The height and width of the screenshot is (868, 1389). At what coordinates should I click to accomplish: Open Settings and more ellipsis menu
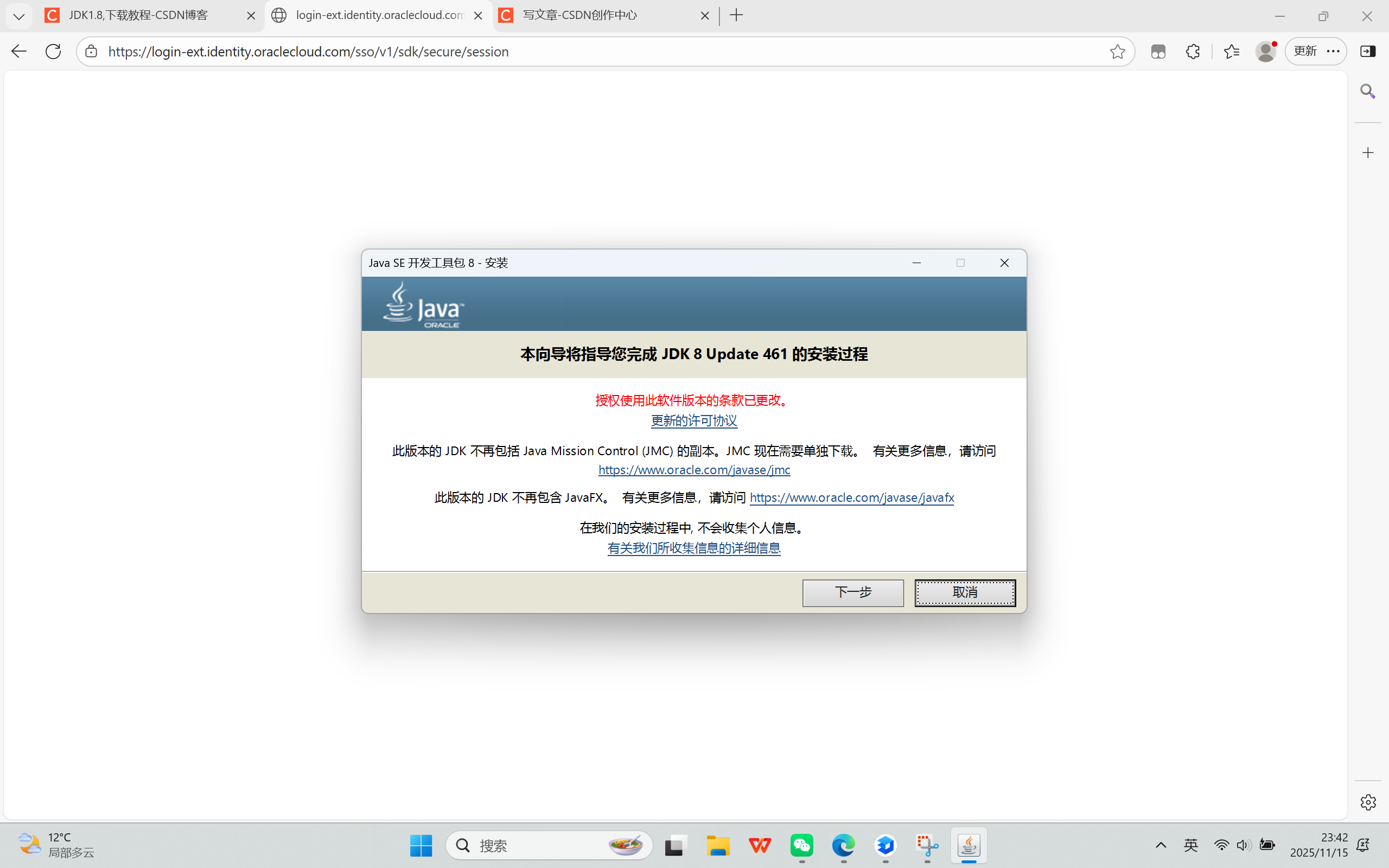pyautogui.click(x=1333, y=51)
